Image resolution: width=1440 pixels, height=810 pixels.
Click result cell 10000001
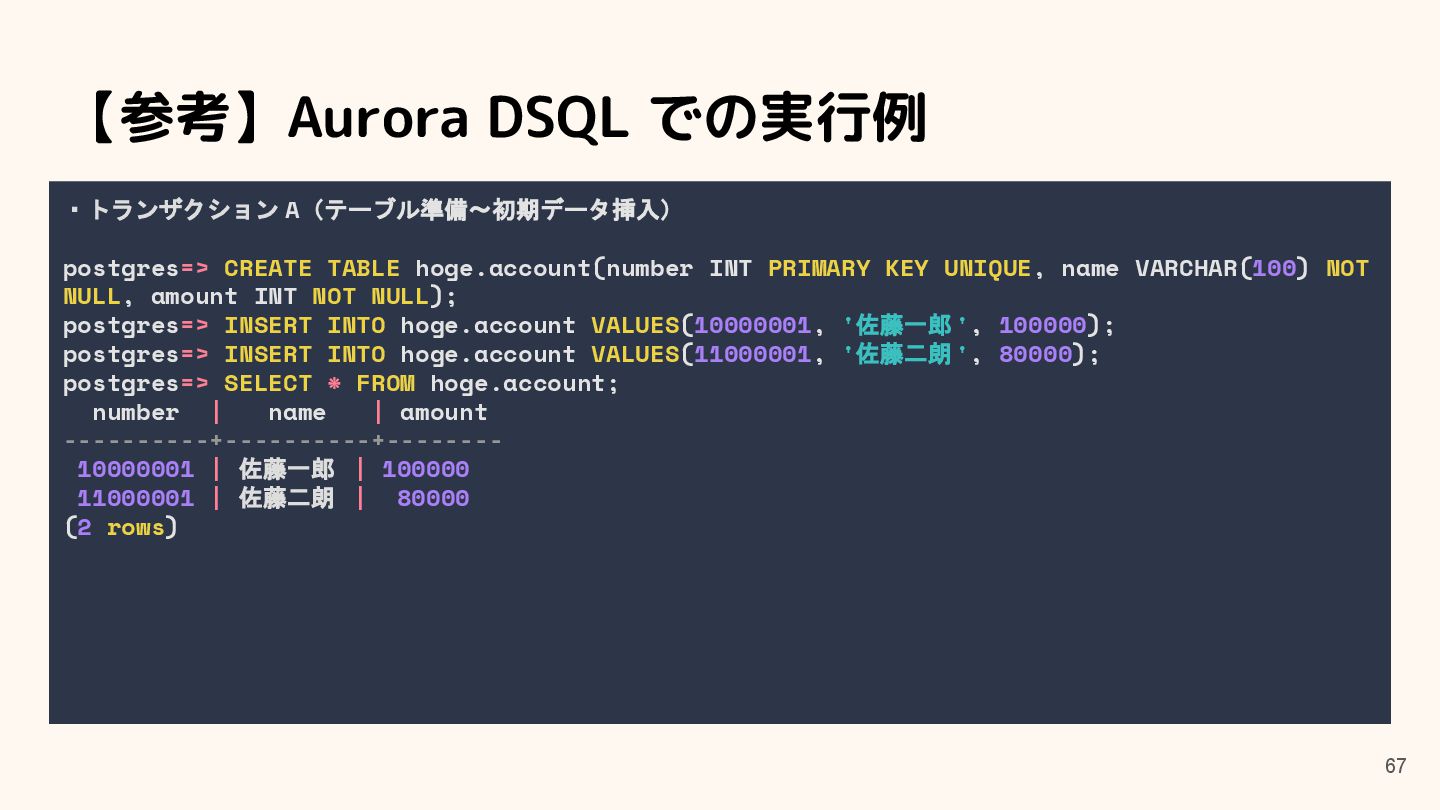[136, 469]
